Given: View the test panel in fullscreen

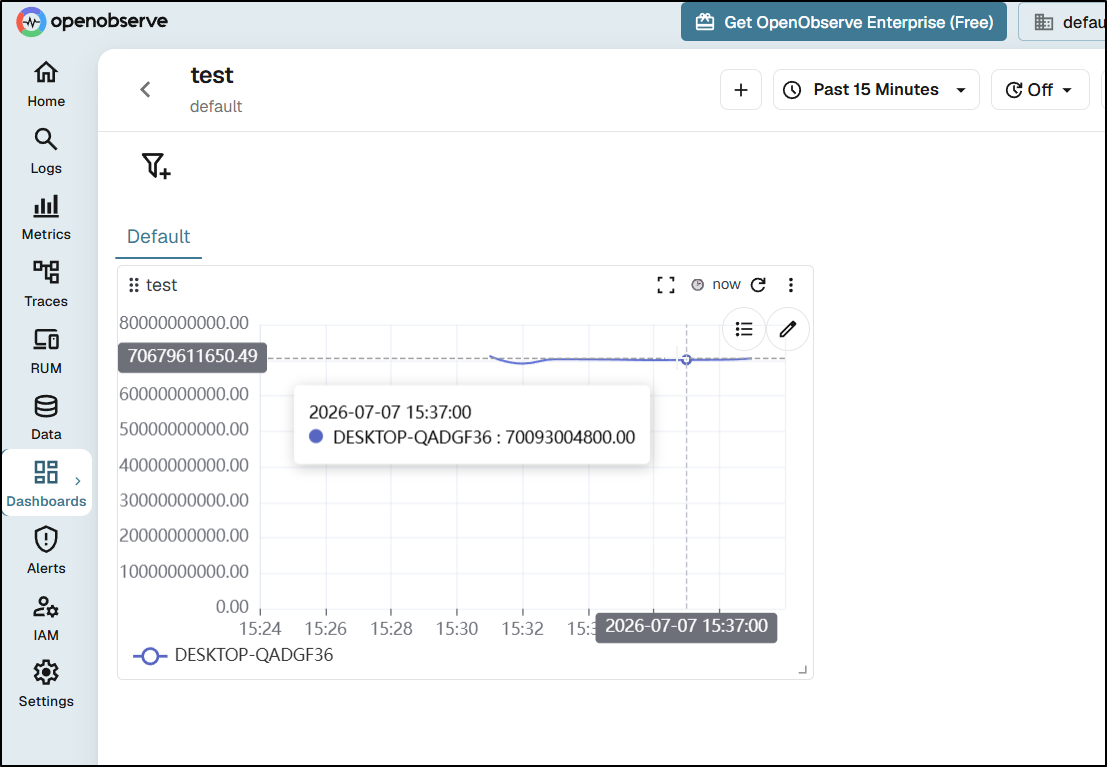Looking at the screenshot, I should pos(666,285).
